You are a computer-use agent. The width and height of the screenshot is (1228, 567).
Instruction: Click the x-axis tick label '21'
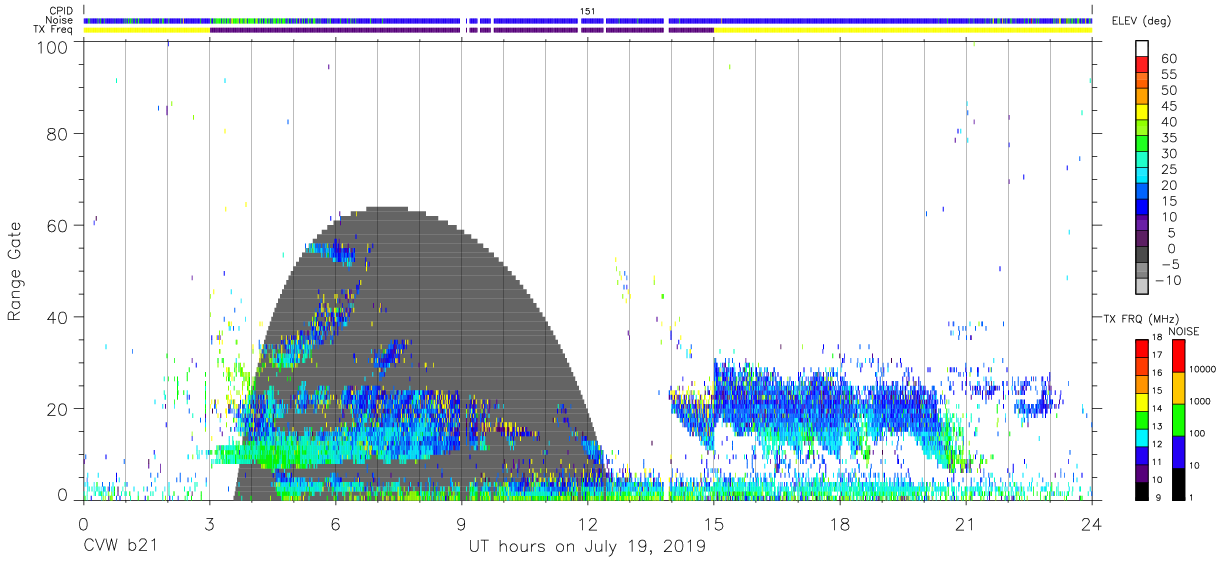pos(966,523)
